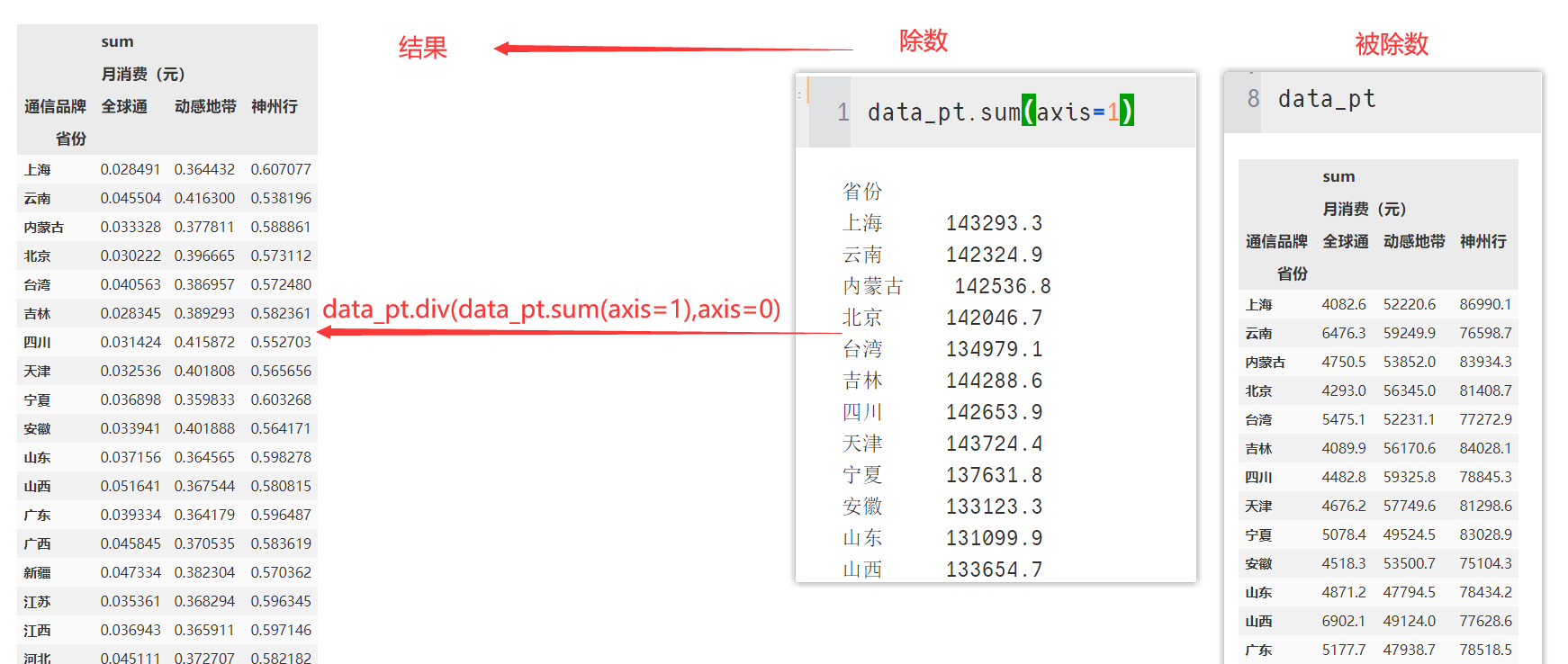This screenshot has height=664, width=1568.
Task: Select the 江苏 value 0.368294
Action: (204, 601)
